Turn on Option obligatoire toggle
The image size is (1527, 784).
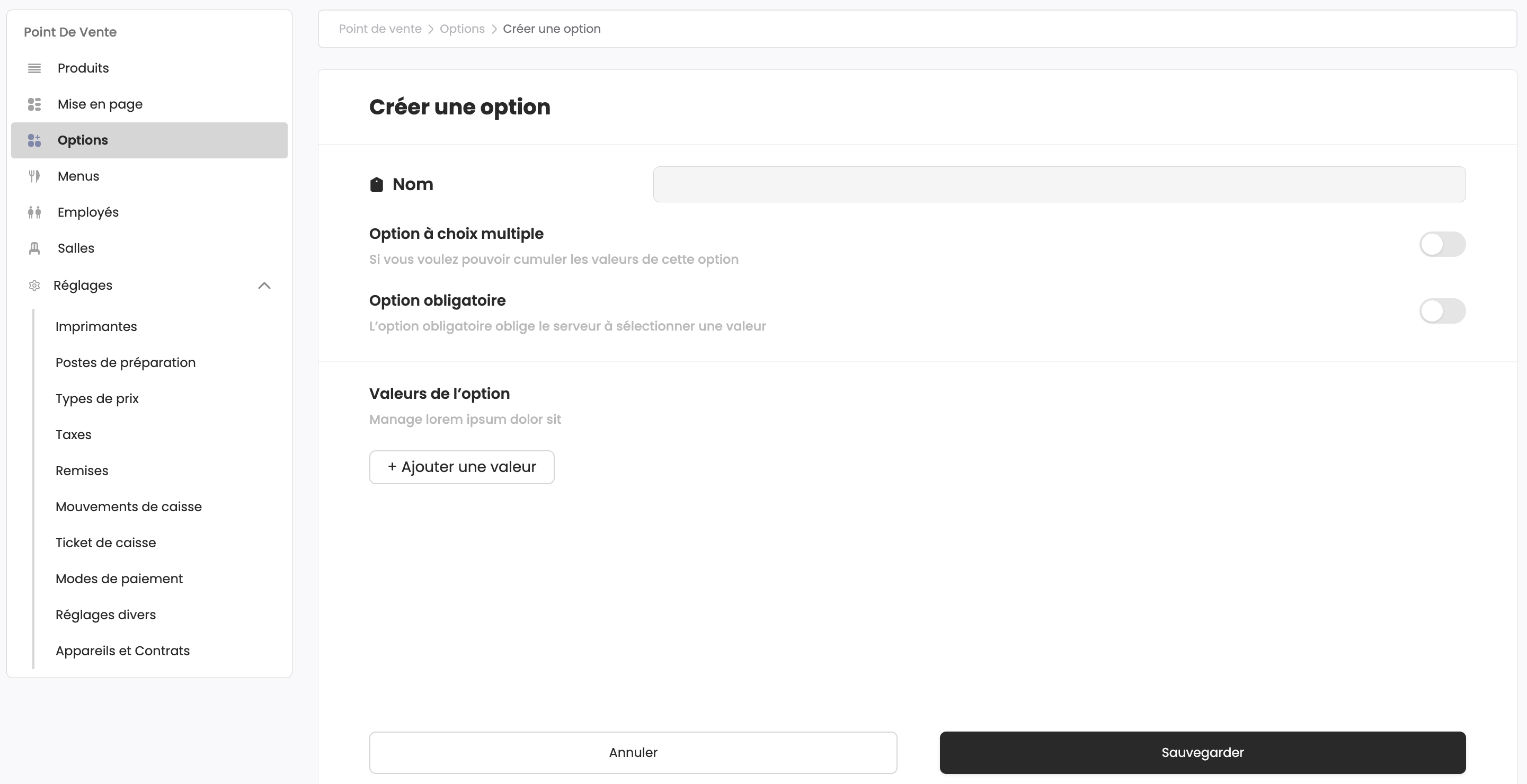click(1442, 311)
